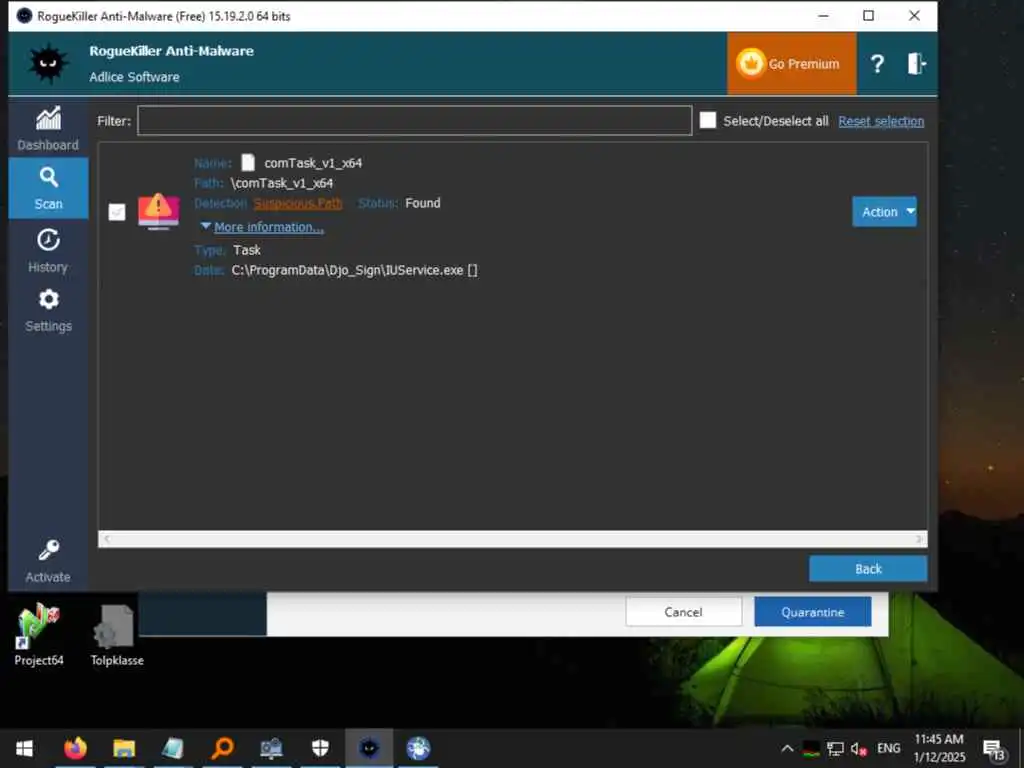Click the Back button
This screenshot has height=768, width=1024.
point(868,569)
